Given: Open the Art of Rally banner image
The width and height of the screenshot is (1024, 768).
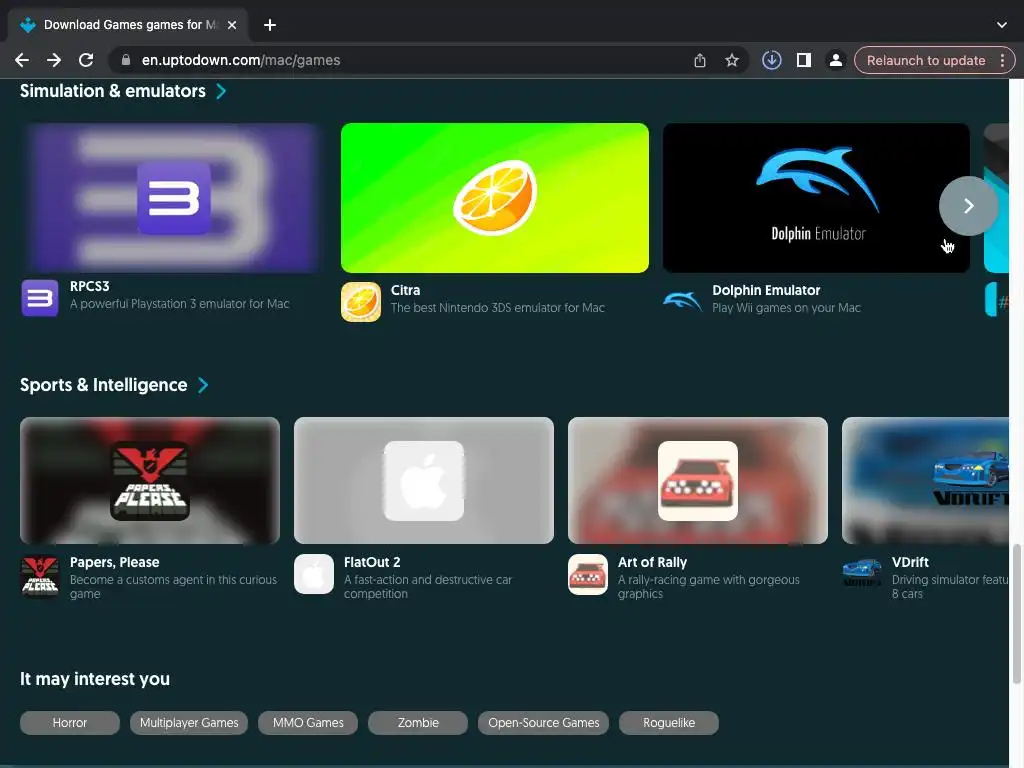Looking at the screenshot, I should click(697, 480).
